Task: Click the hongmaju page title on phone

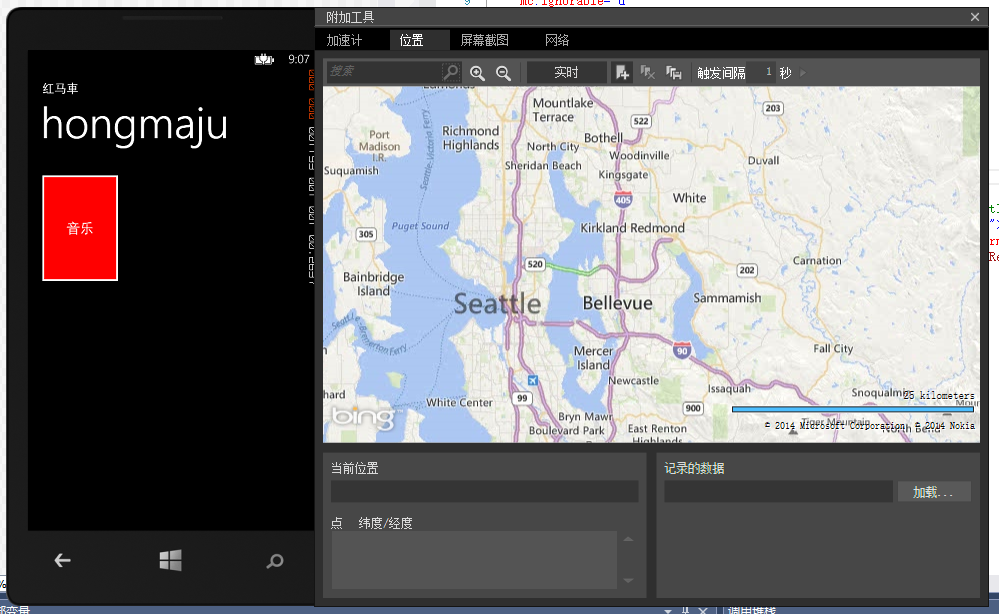Action: coord(134,125)
